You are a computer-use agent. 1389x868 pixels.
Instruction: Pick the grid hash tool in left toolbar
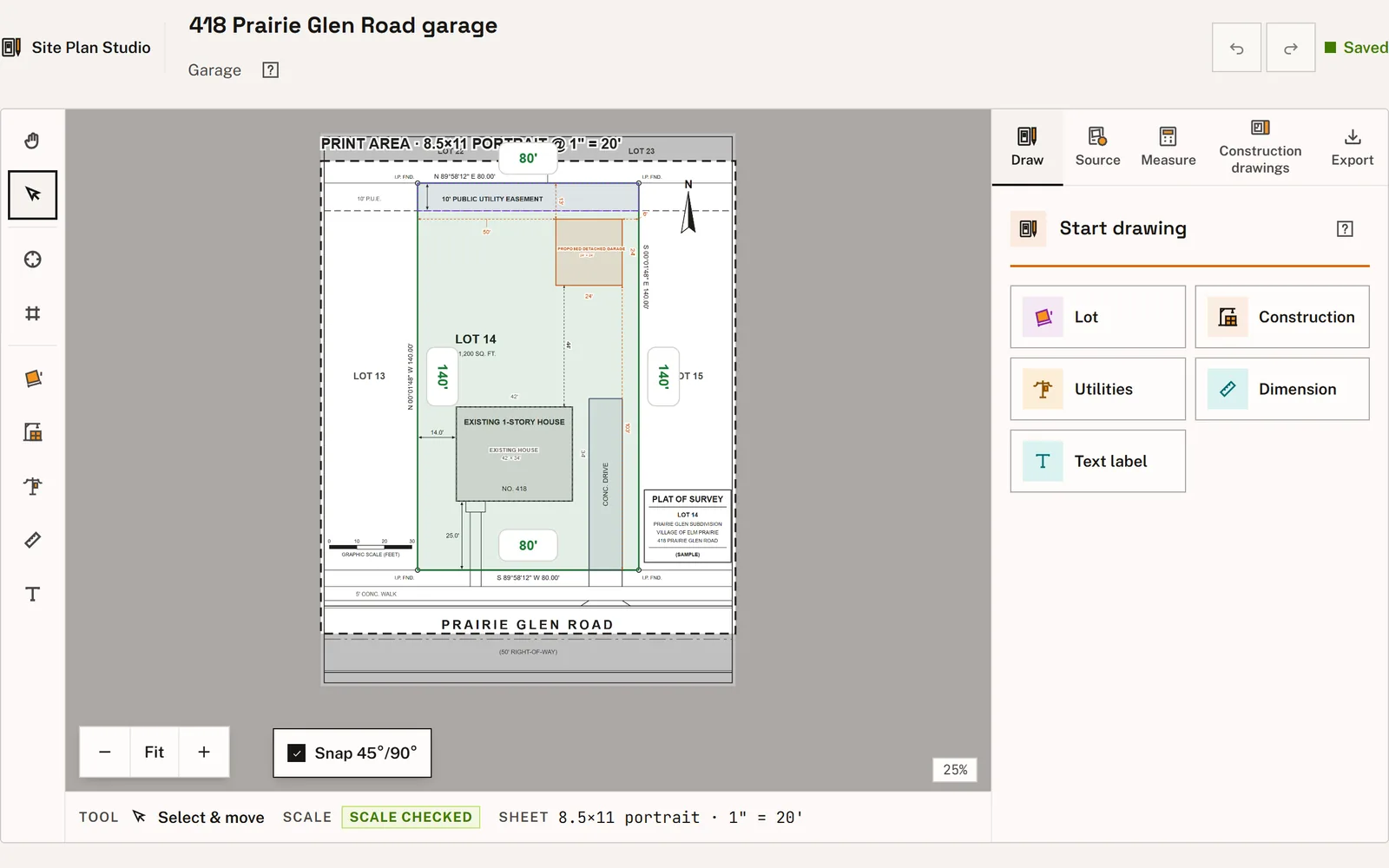pos(33,313)
